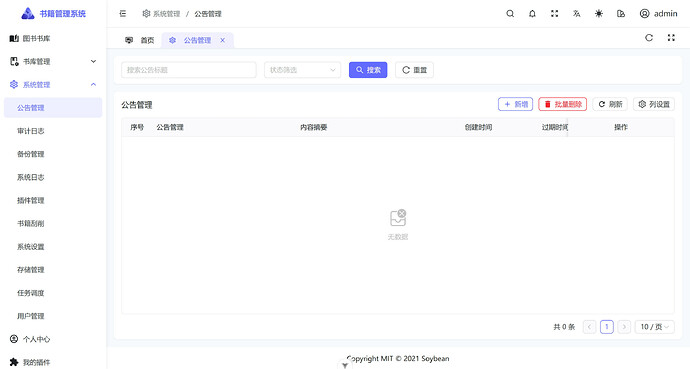Image resolution: width=690 pixels, height=369 pixels.
Task: Click the 内容摘要 column header
Action: click(x=313, y=127)
